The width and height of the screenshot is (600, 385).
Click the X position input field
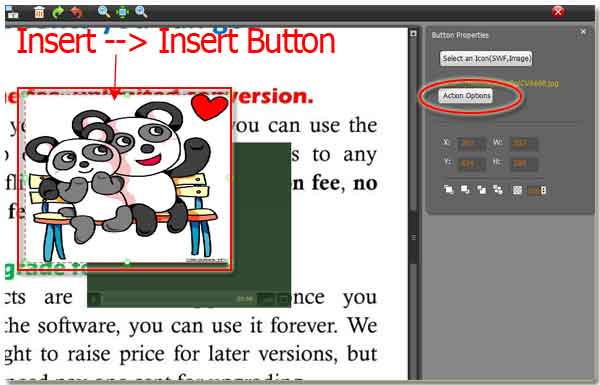[471, 144]
